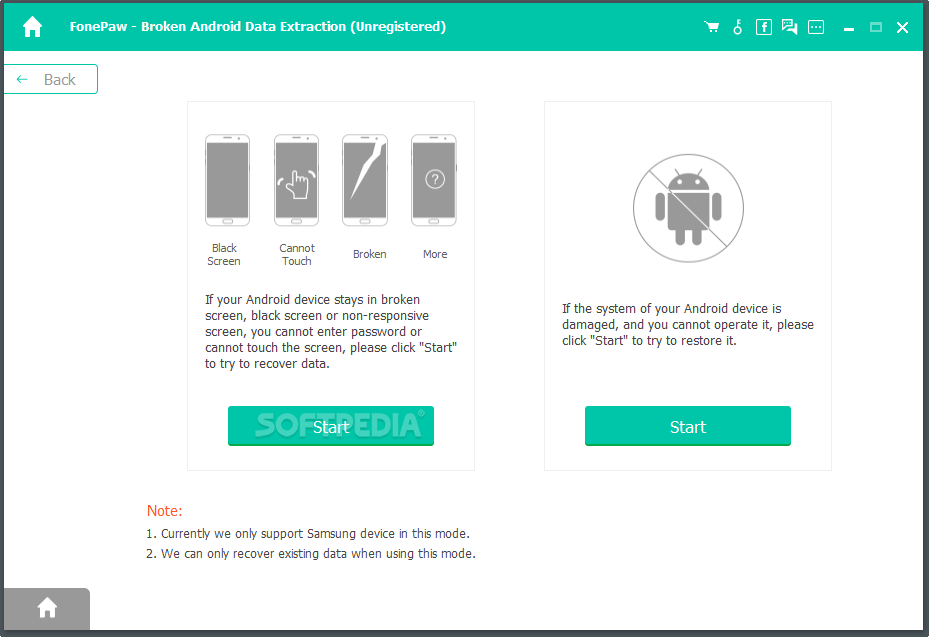Maximize the FonePaw window
The width and height of the screenshot is (929, 637).
pyautogui.click(x=876, y=27)
